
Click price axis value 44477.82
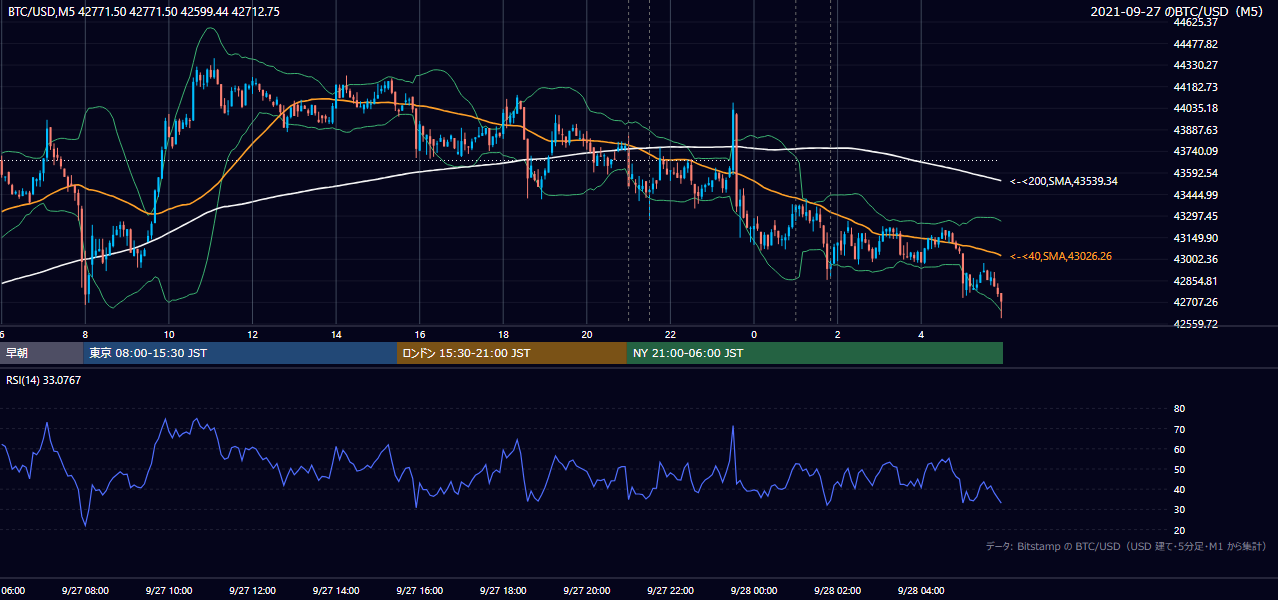1196,44
